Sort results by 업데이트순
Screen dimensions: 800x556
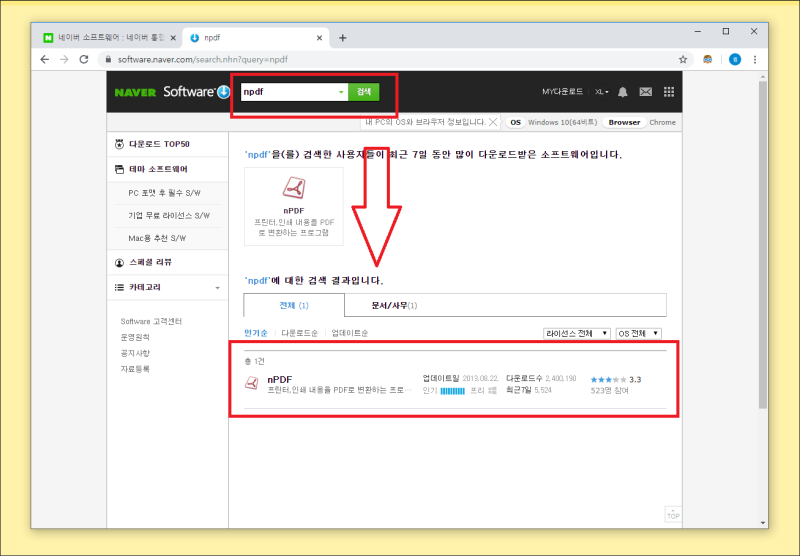(x=349, y=333)
